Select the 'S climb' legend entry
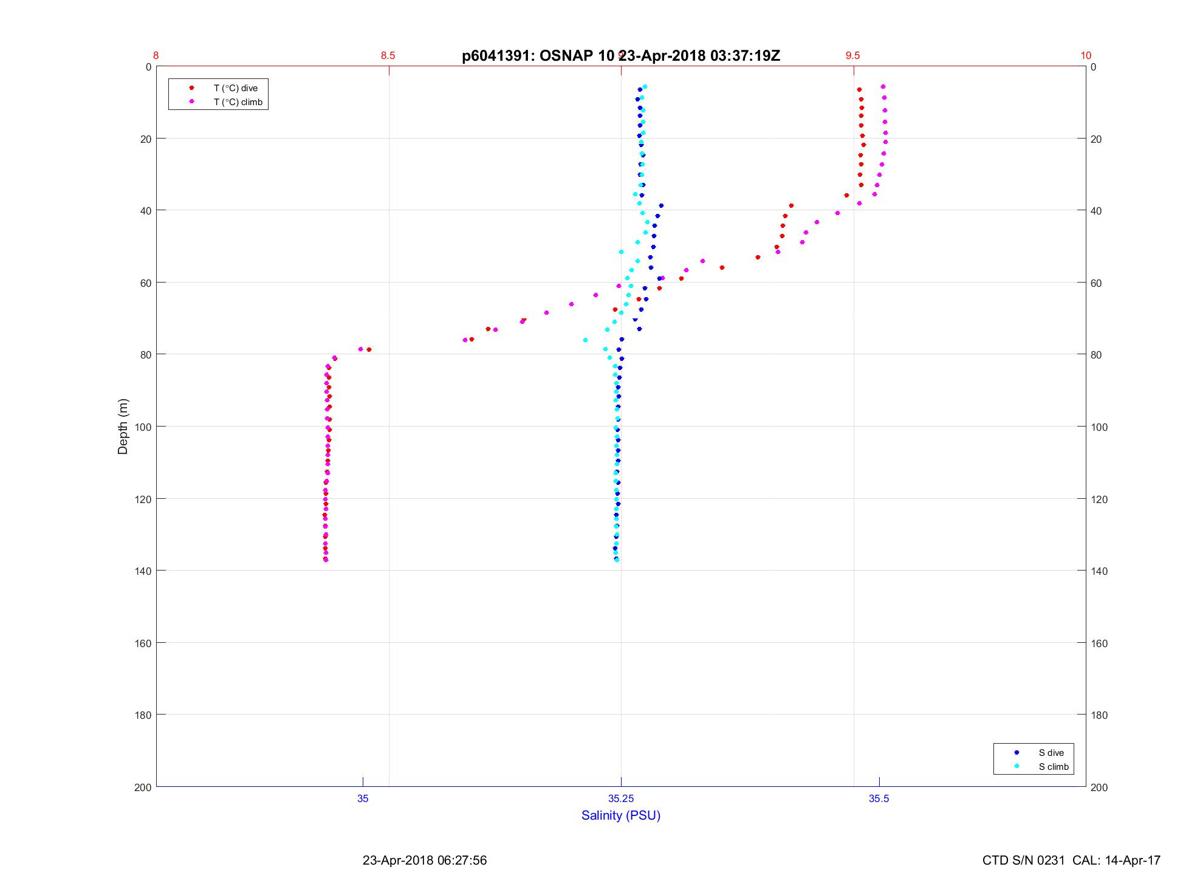 click(1054, 767)
